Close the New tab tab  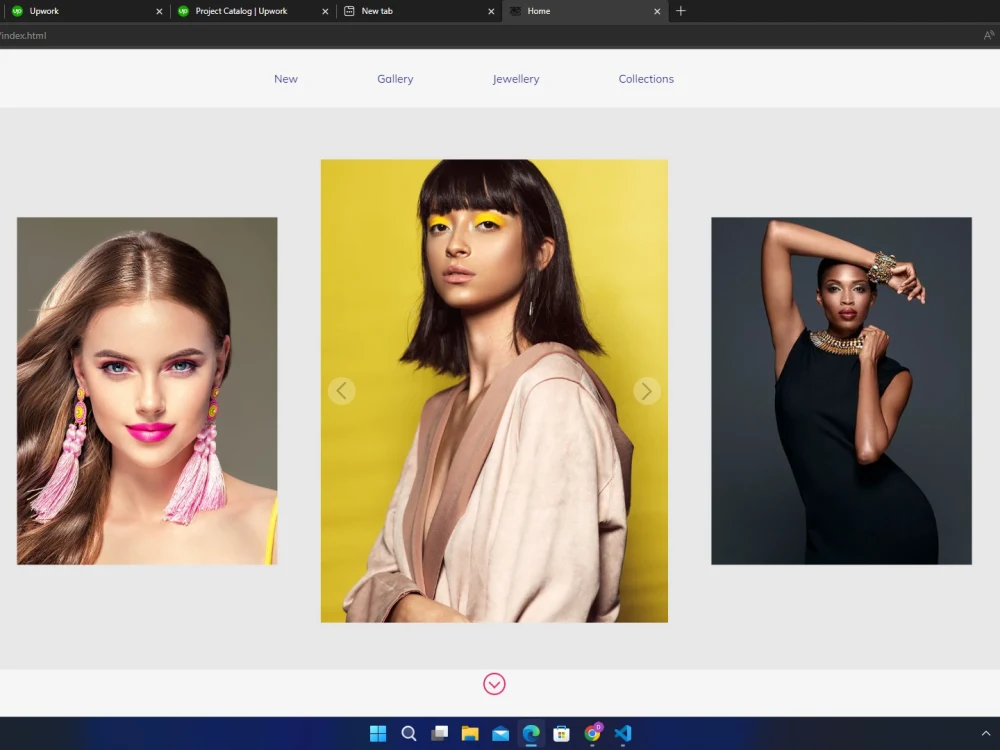(491, 11)
